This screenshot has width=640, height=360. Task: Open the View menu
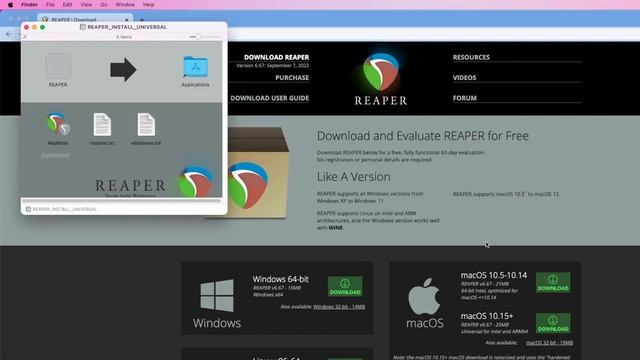(86, 4)
